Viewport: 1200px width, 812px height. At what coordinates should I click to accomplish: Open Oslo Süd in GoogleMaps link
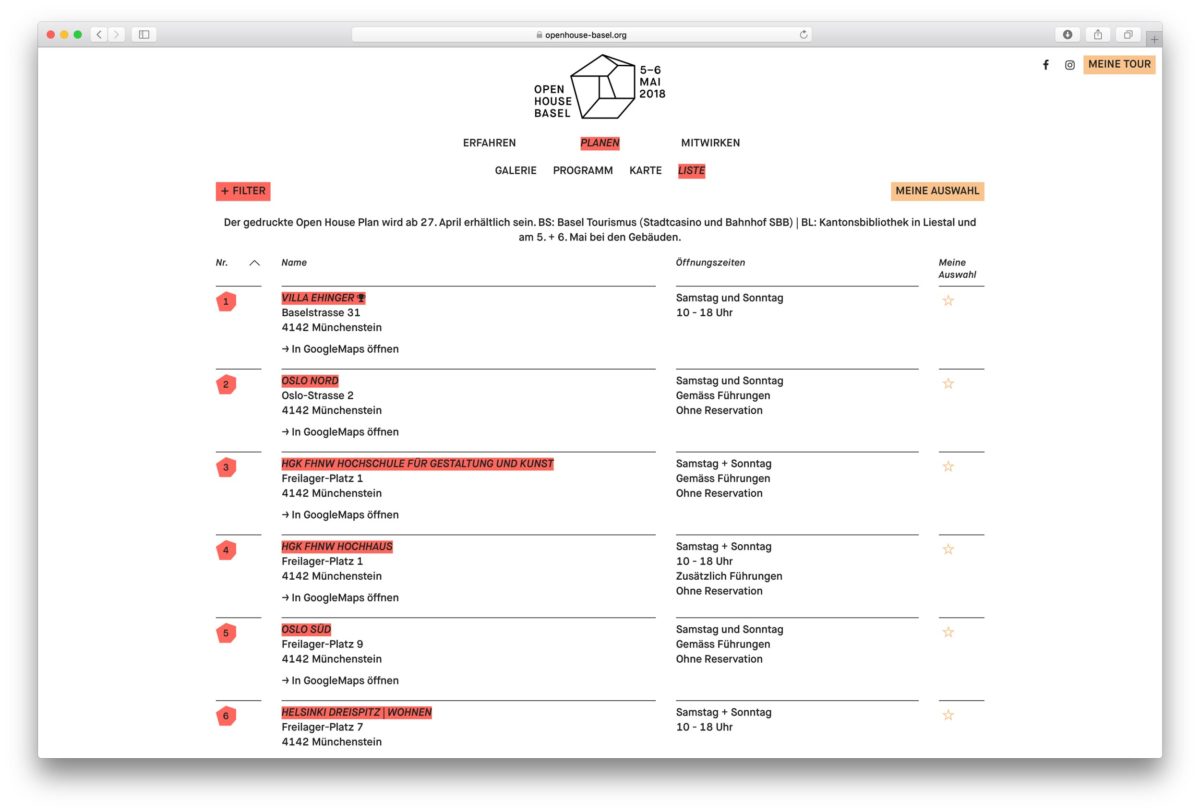340,681
